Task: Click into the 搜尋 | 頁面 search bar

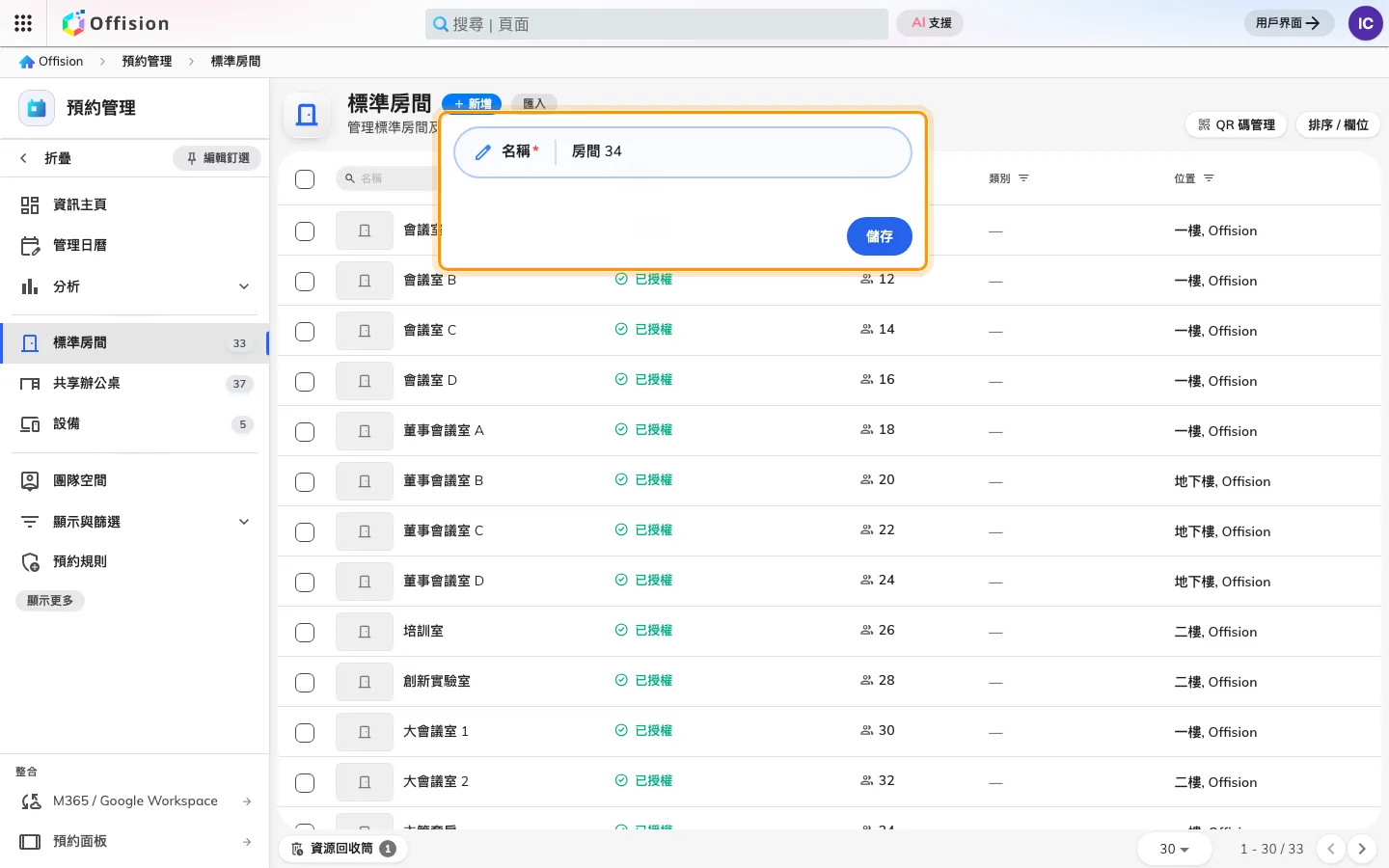Action: 656,24
